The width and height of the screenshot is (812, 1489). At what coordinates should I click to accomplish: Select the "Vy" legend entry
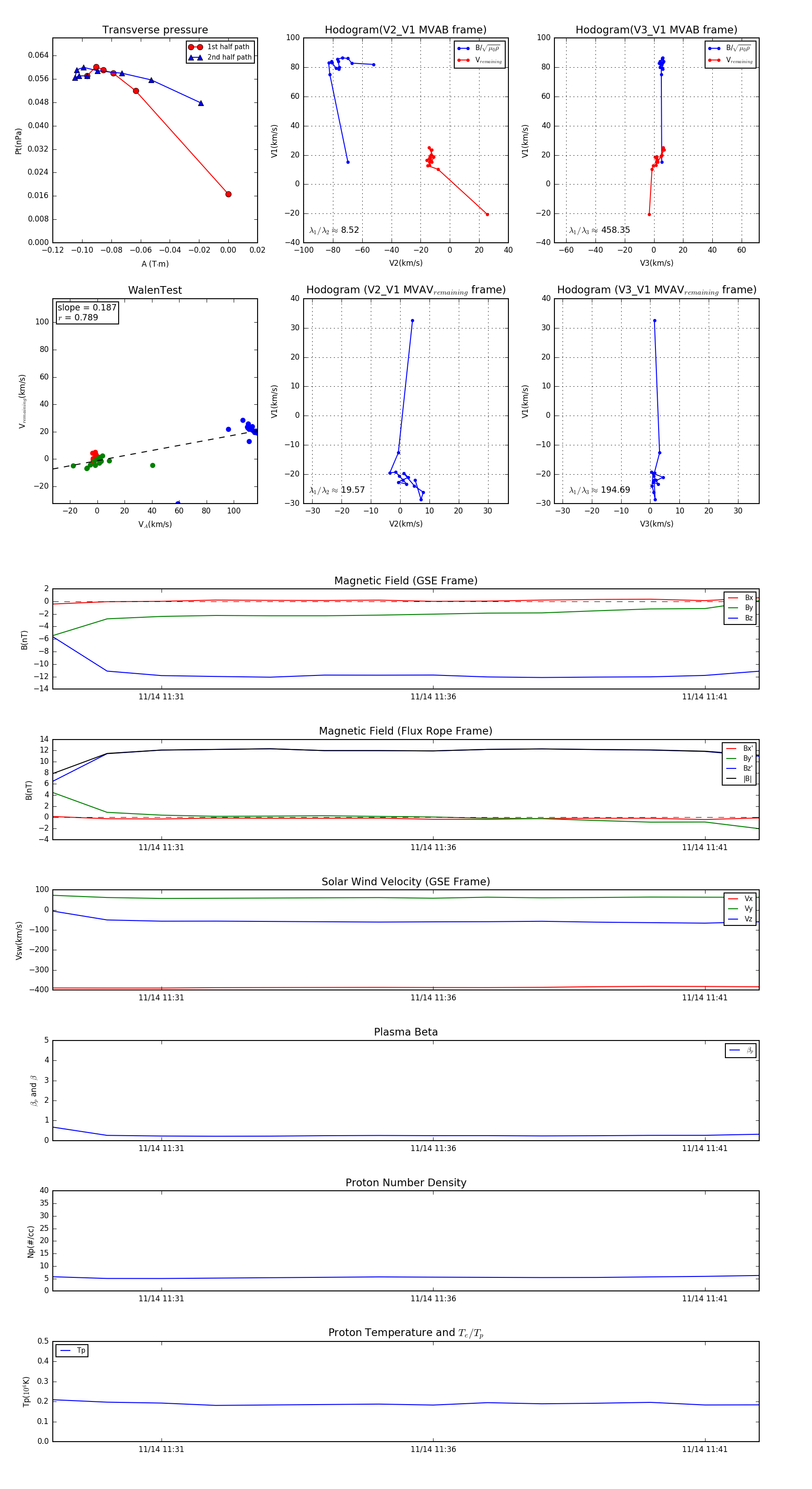[740, 909]
